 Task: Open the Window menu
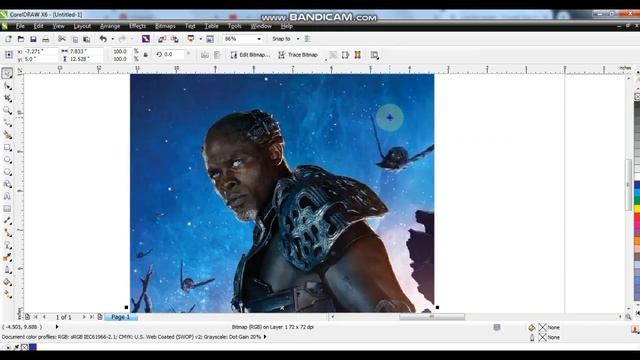point(261,26)
